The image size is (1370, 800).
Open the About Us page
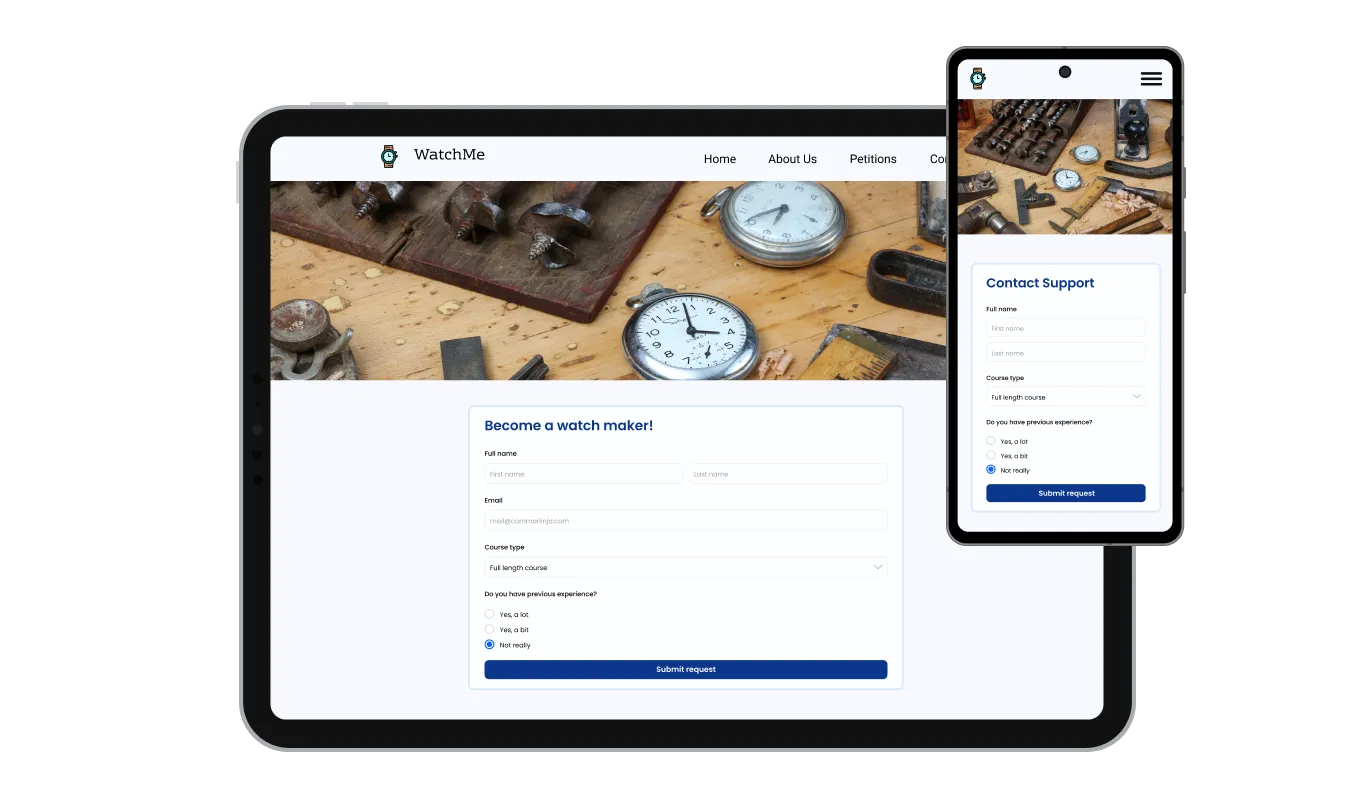pos(791,159)
